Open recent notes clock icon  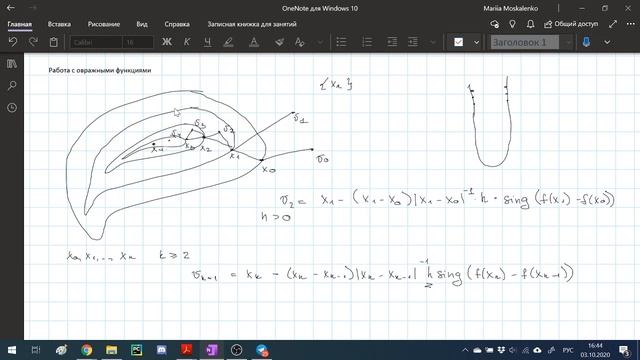pos(12,108)
